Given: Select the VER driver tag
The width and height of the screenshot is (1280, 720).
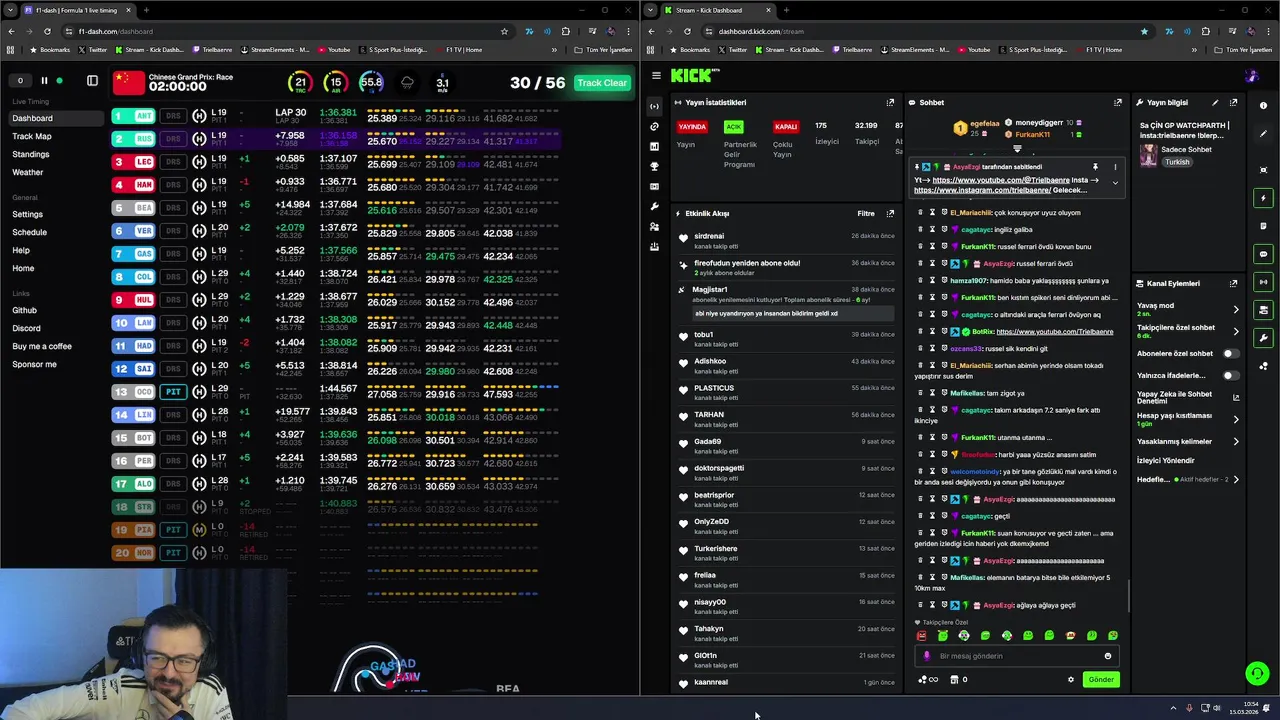Looking at the screenshot, I should (x=135, y=231).
